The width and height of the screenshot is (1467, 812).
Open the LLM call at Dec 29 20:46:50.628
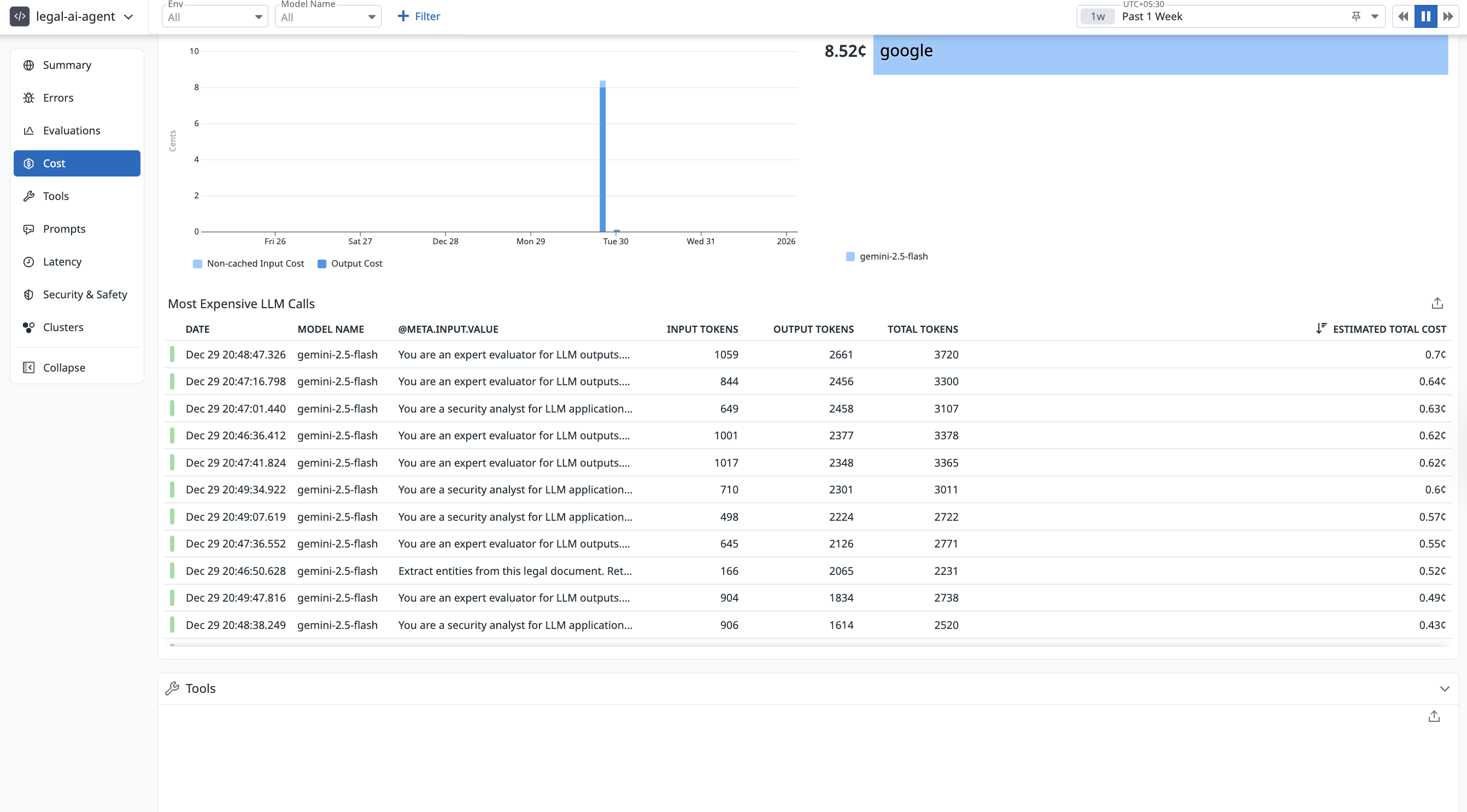(x=235, y=570)
